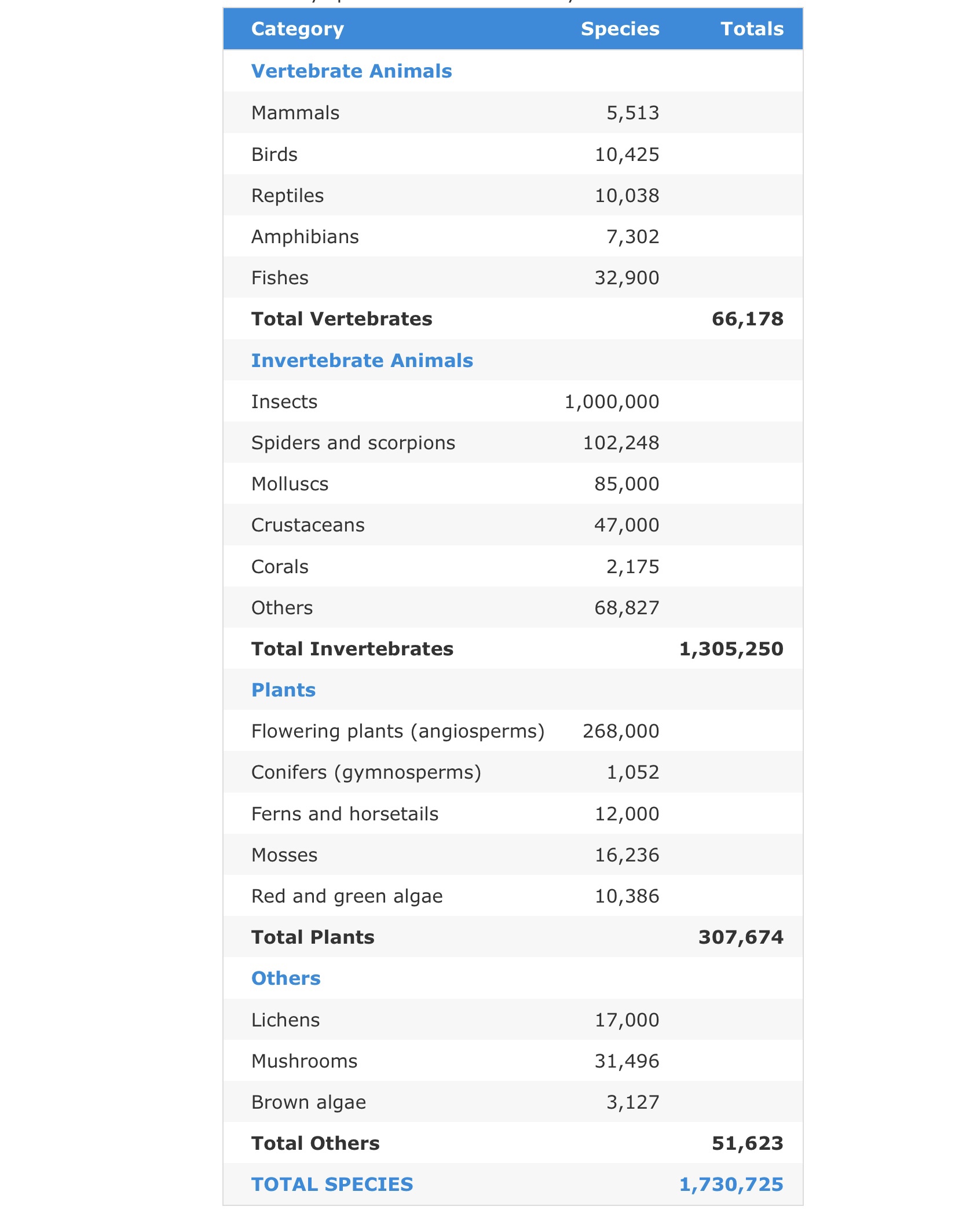
Task: Click the Insects row label
Action: click(x=284, y=402)
